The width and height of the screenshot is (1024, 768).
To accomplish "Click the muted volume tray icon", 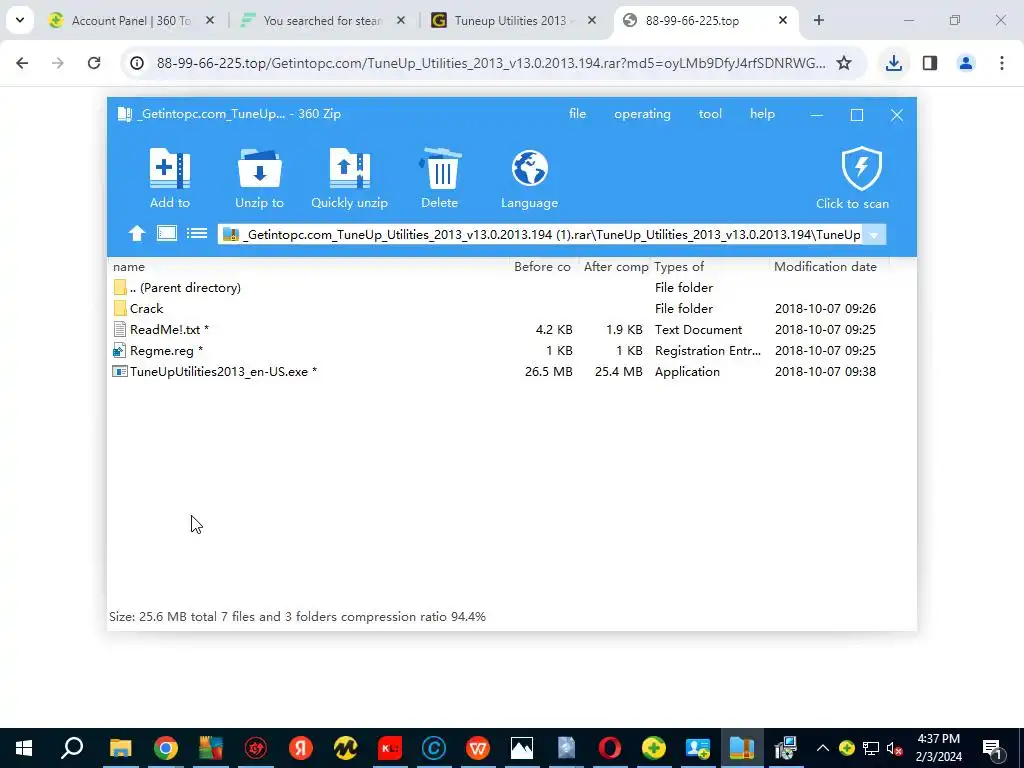I will tap(895, 748).
